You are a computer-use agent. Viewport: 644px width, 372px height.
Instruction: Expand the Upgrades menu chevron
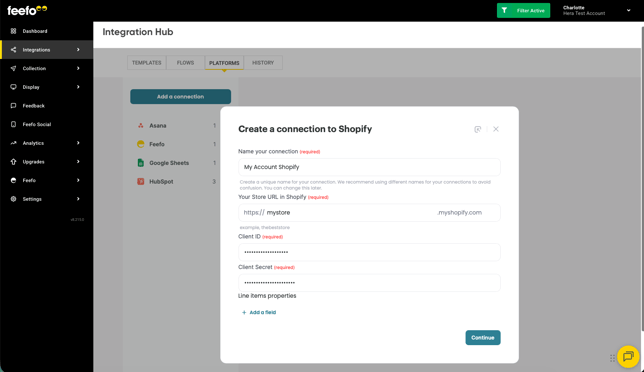tap(78, 162)
